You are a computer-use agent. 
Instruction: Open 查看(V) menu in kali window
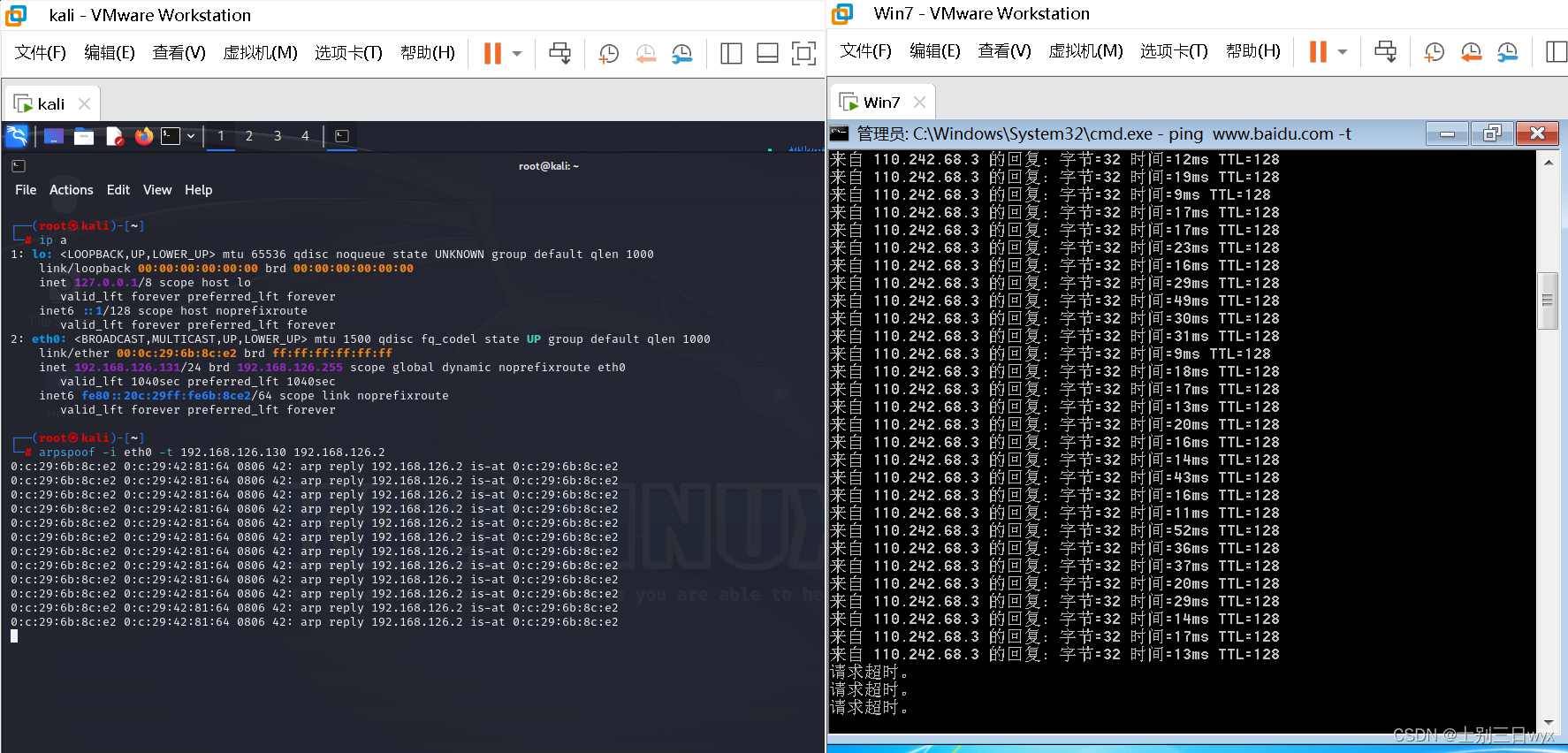(179, 53)
